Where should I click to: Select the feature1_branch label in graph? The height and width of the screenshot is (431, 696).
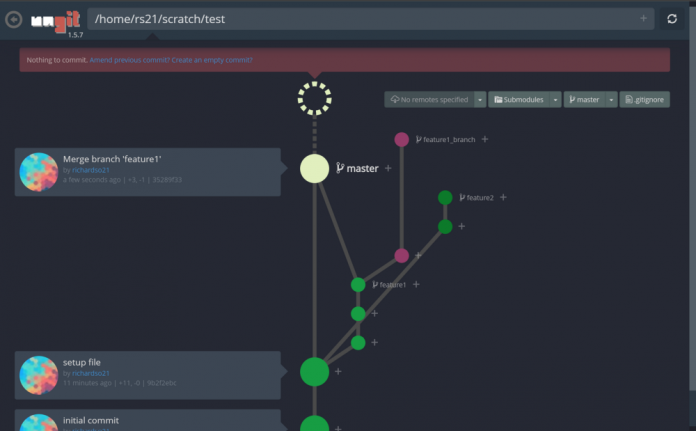tap(446, 140)
